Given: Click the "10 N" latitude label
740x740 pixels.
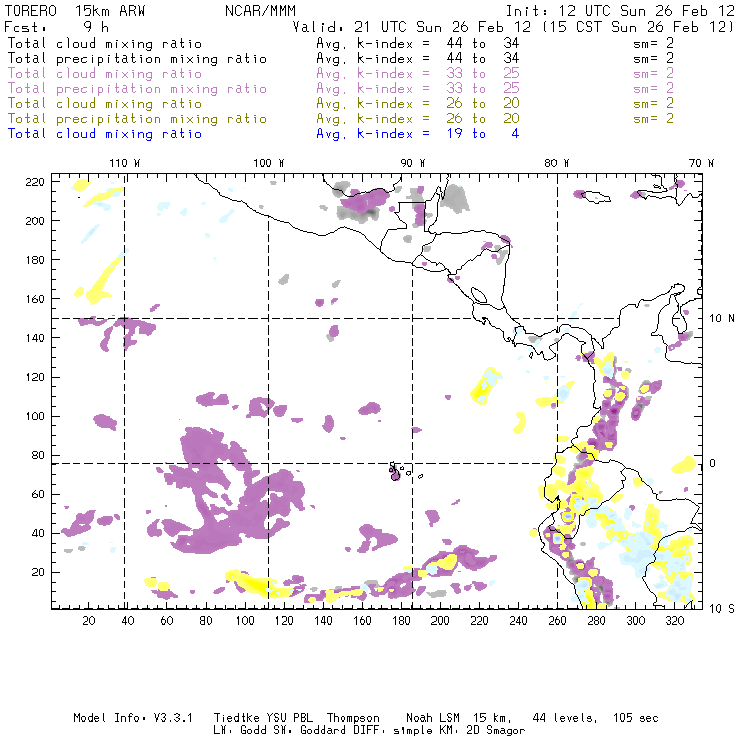Looking at the screenshot, I should coord(722,319).
